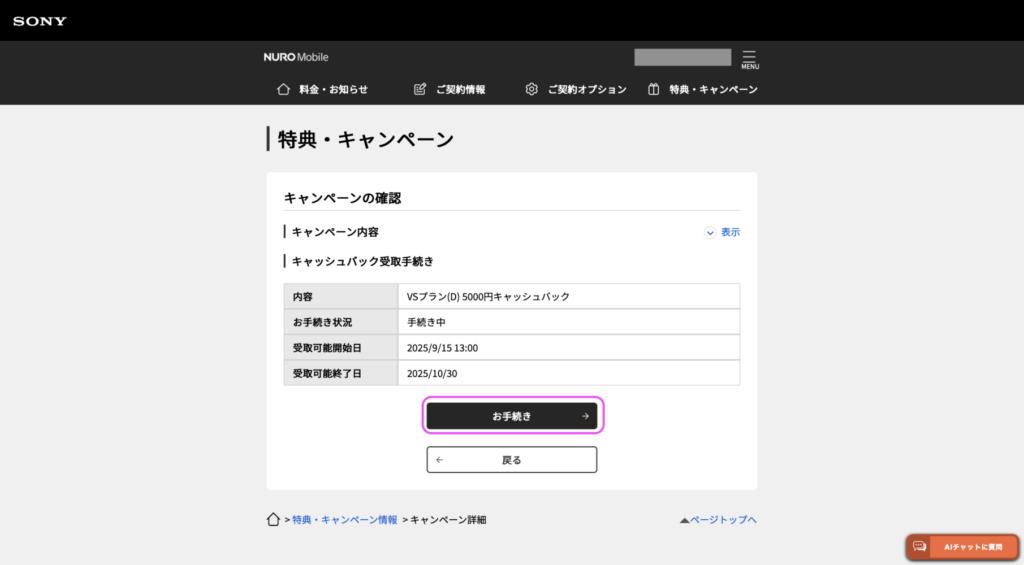The height and width of the screenshot is (565, 1024).
Task: Jump to top via ページトップへ
Action: pyautogui.click(x=718, y=520)
